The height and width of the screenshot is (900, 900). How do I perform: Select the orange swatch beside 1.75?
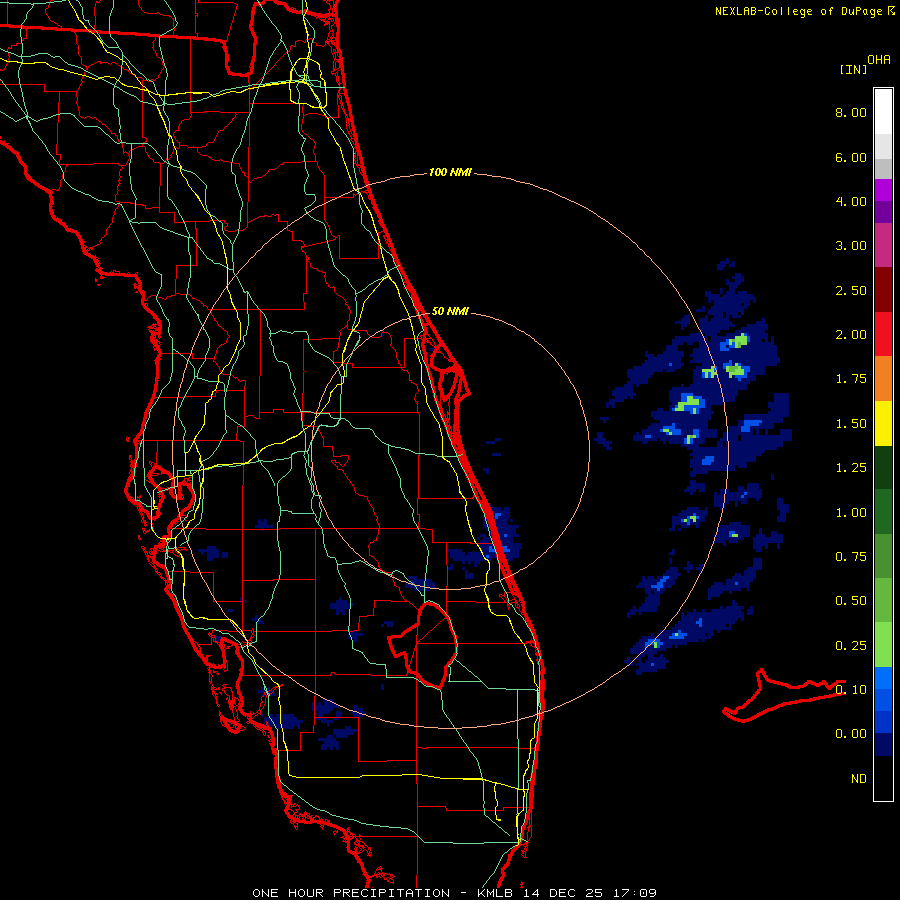click(x=883, y=378)
